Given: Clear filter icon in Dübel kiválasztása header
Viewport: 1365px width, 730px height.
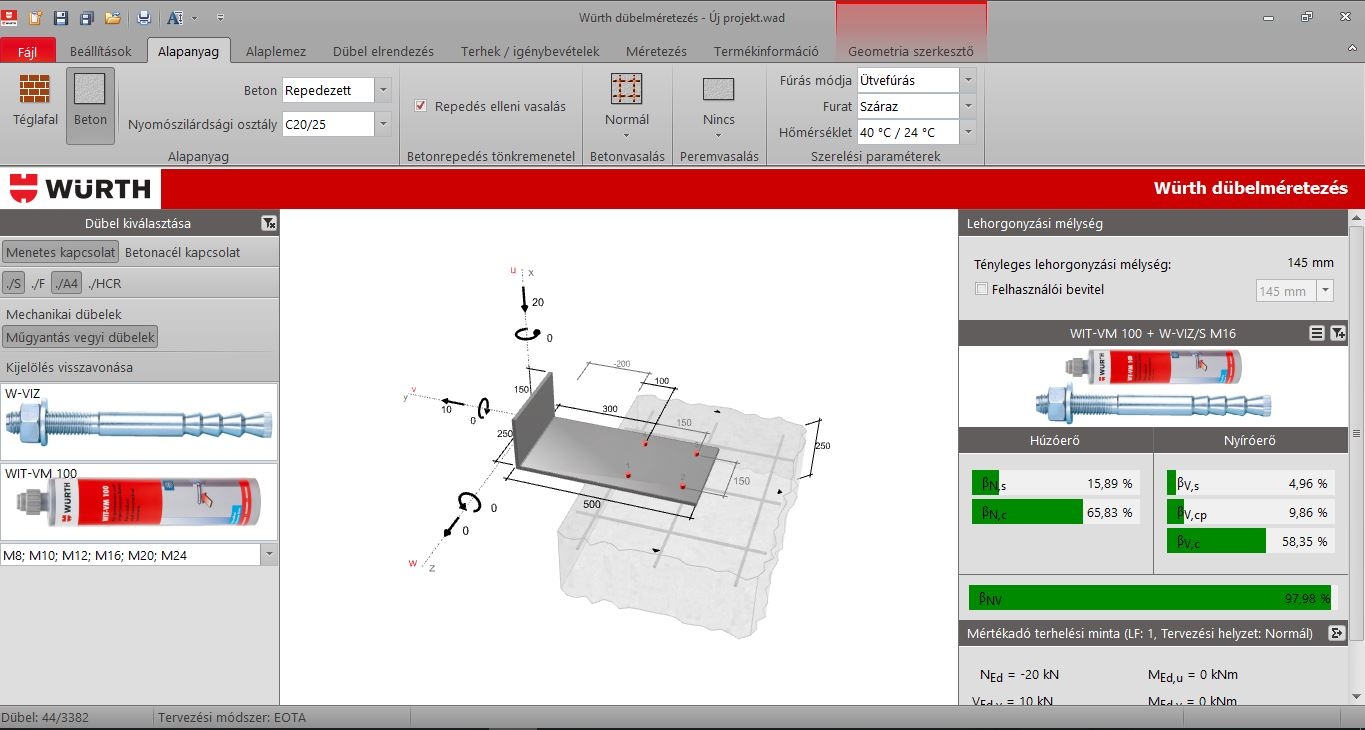Looking at the screenshot, I should (x=268, y=223).
